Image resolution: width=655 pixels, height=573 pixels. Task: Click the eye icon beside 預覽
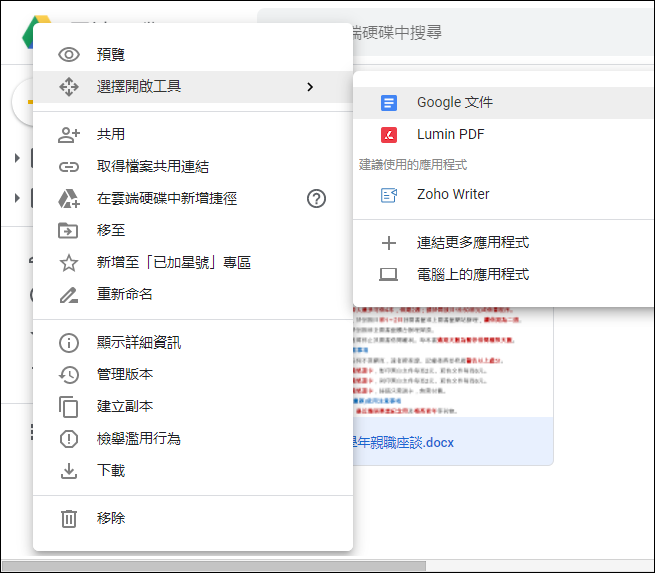click(x=69, y=55)
